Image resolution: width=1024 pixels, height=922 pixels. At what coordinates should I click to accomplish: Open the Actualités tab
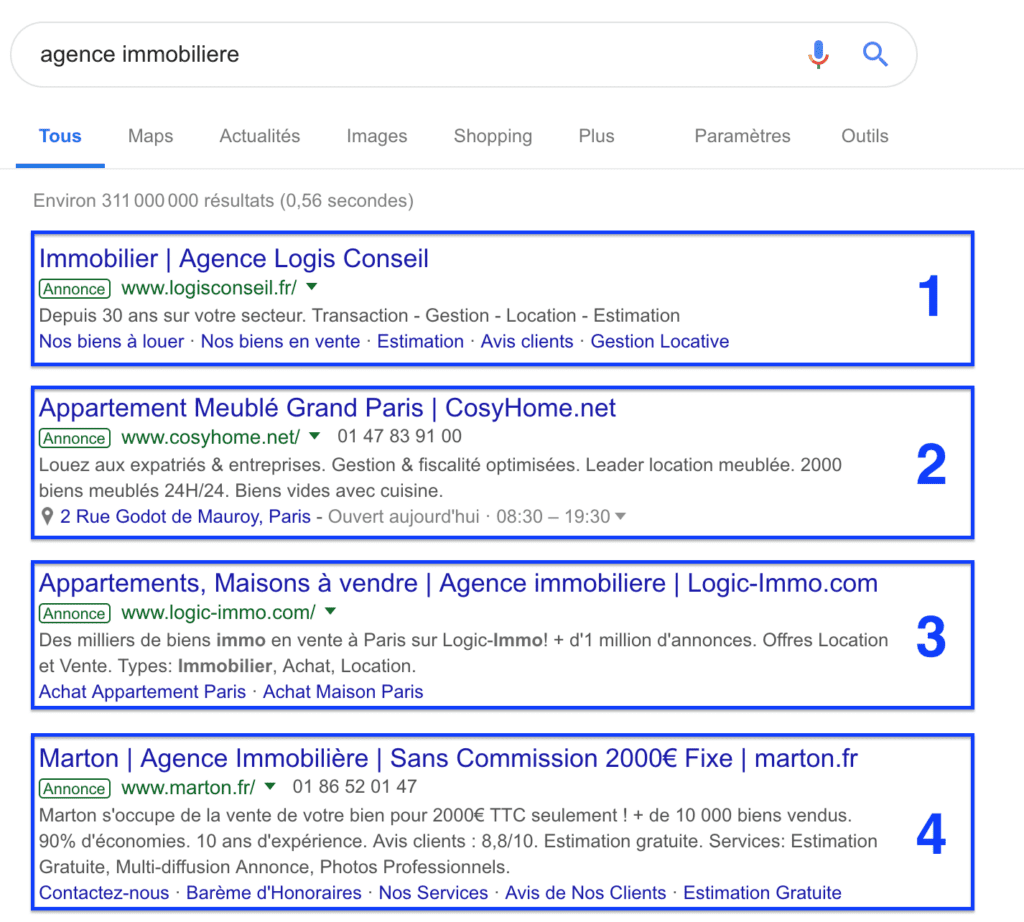click(259, 136)
